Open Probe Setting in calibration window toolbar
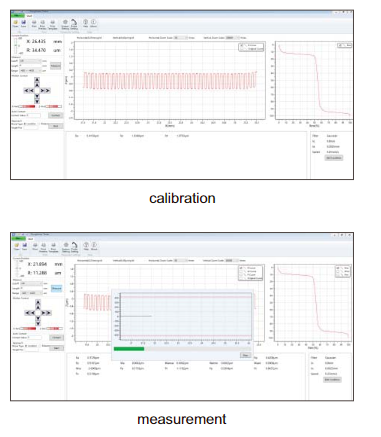 point(74,24)
